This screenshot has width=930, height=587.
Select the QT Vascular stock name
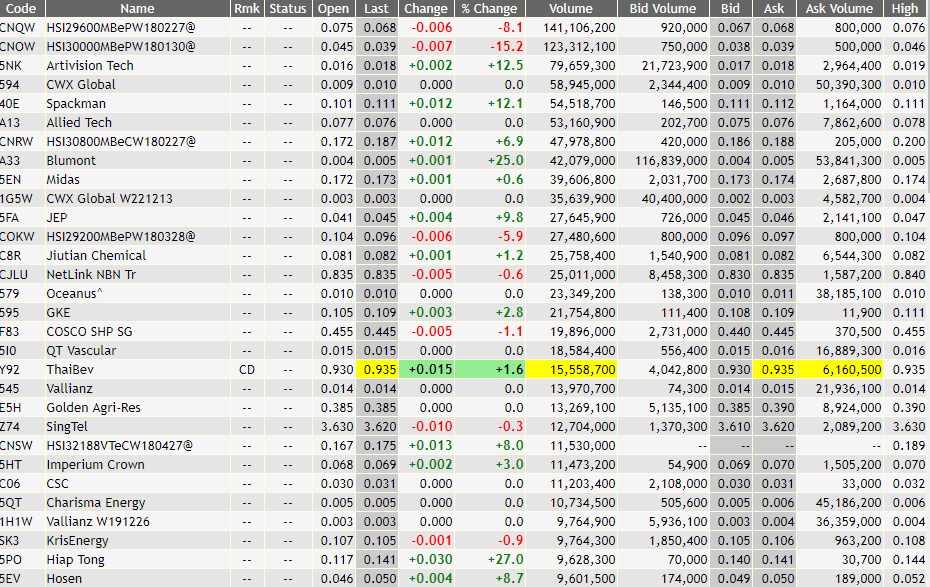coord(81,350)
